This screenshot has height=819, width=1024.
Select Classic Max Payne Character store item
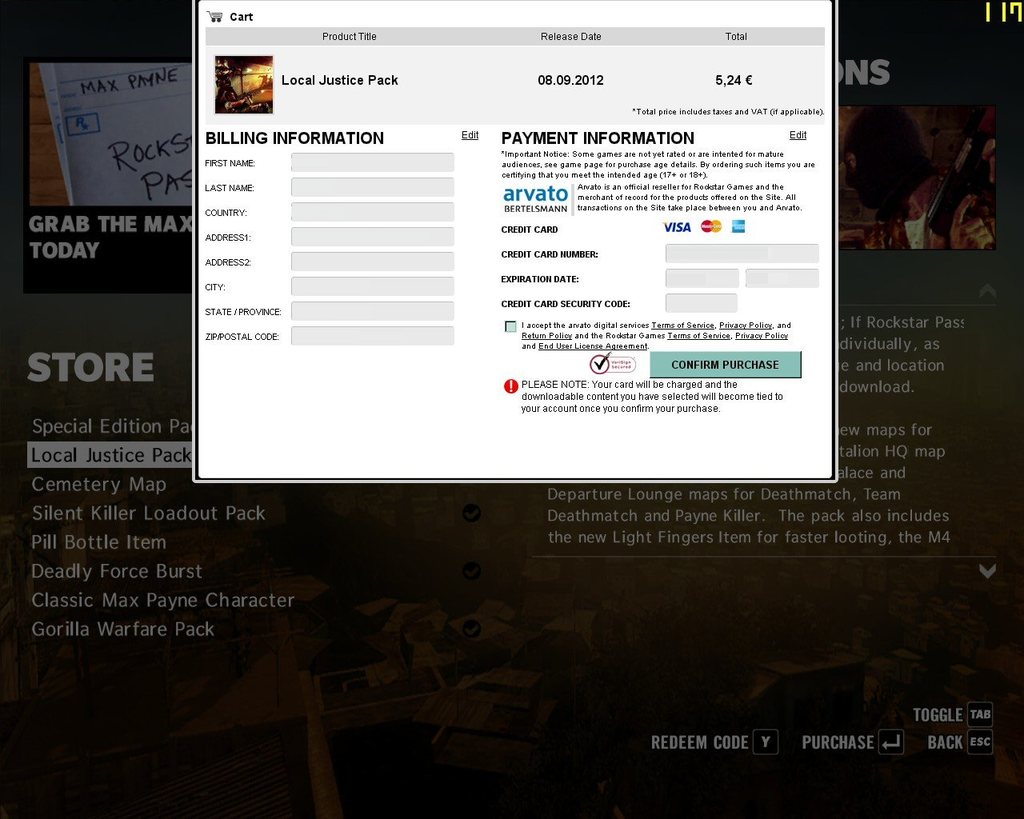[163, 600]
